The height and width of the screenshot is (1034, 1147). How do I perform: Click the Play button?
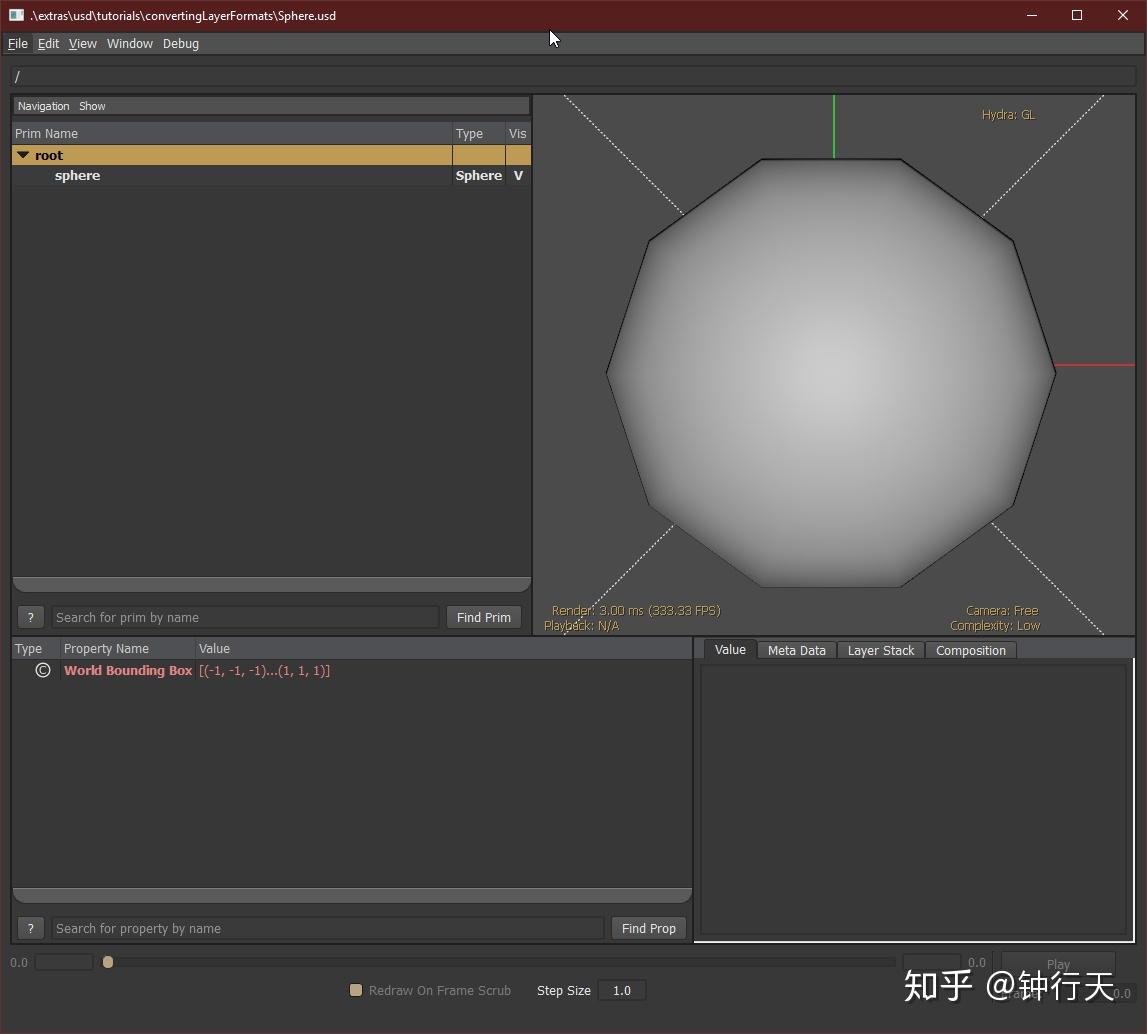pyautogui.click(x=1058, y=964)
